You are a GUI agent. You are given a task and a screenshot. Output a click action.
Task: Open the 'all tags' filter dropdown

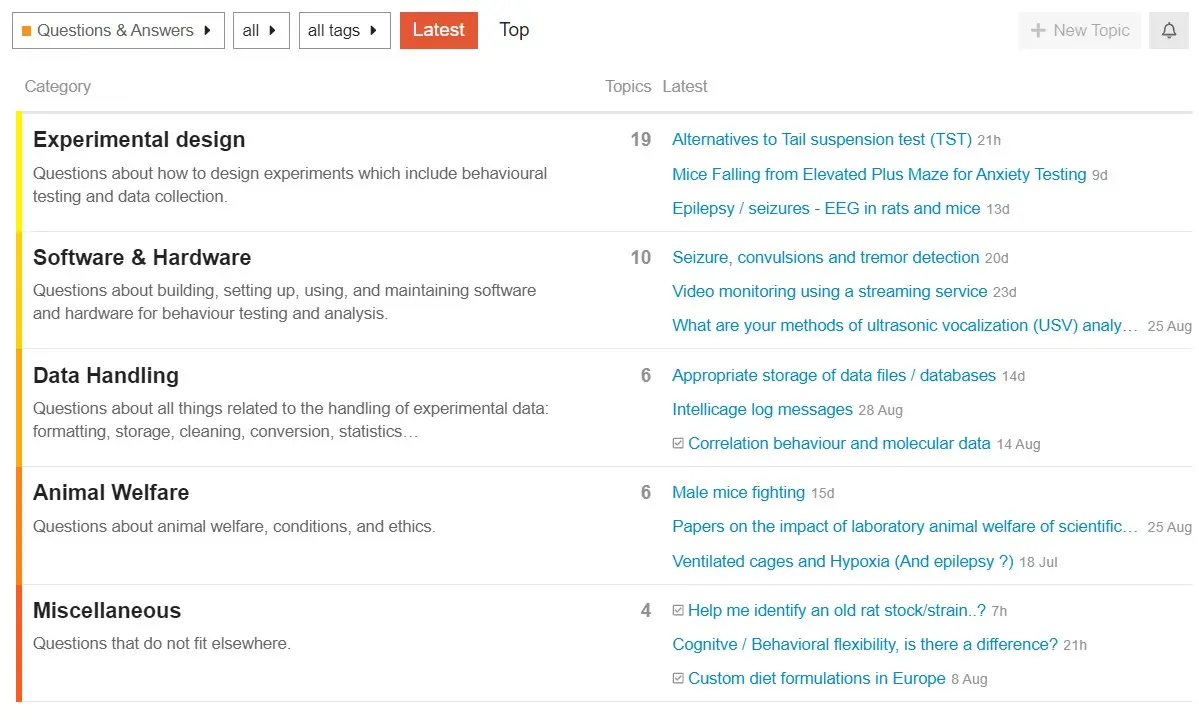344,31
